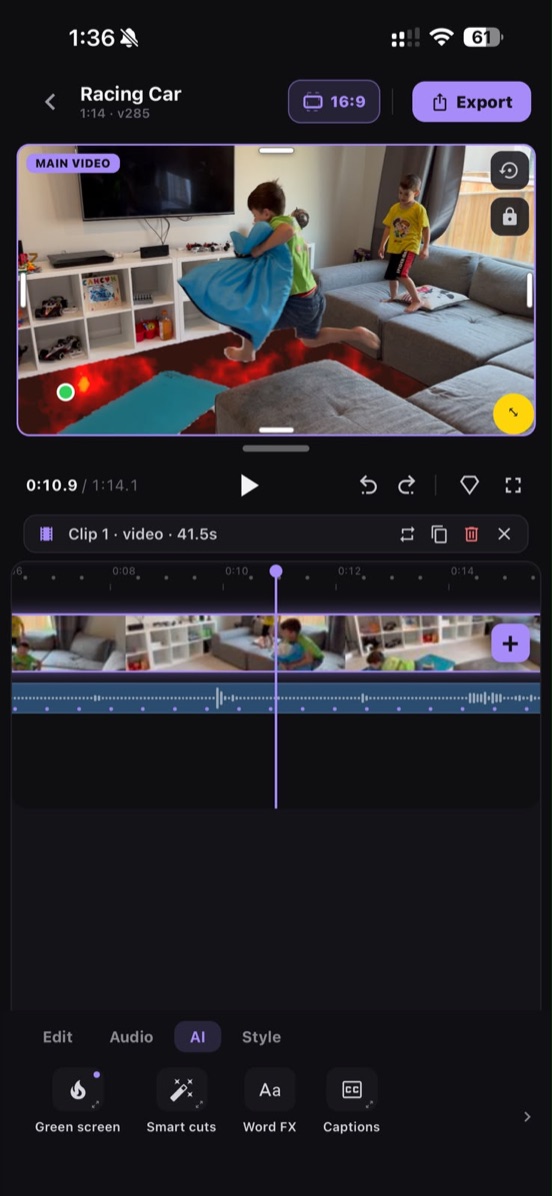Image resolution: width=552 pixels, height=1196 pixels.
Task: Switch to the Audio tab
Action: 131,1037
